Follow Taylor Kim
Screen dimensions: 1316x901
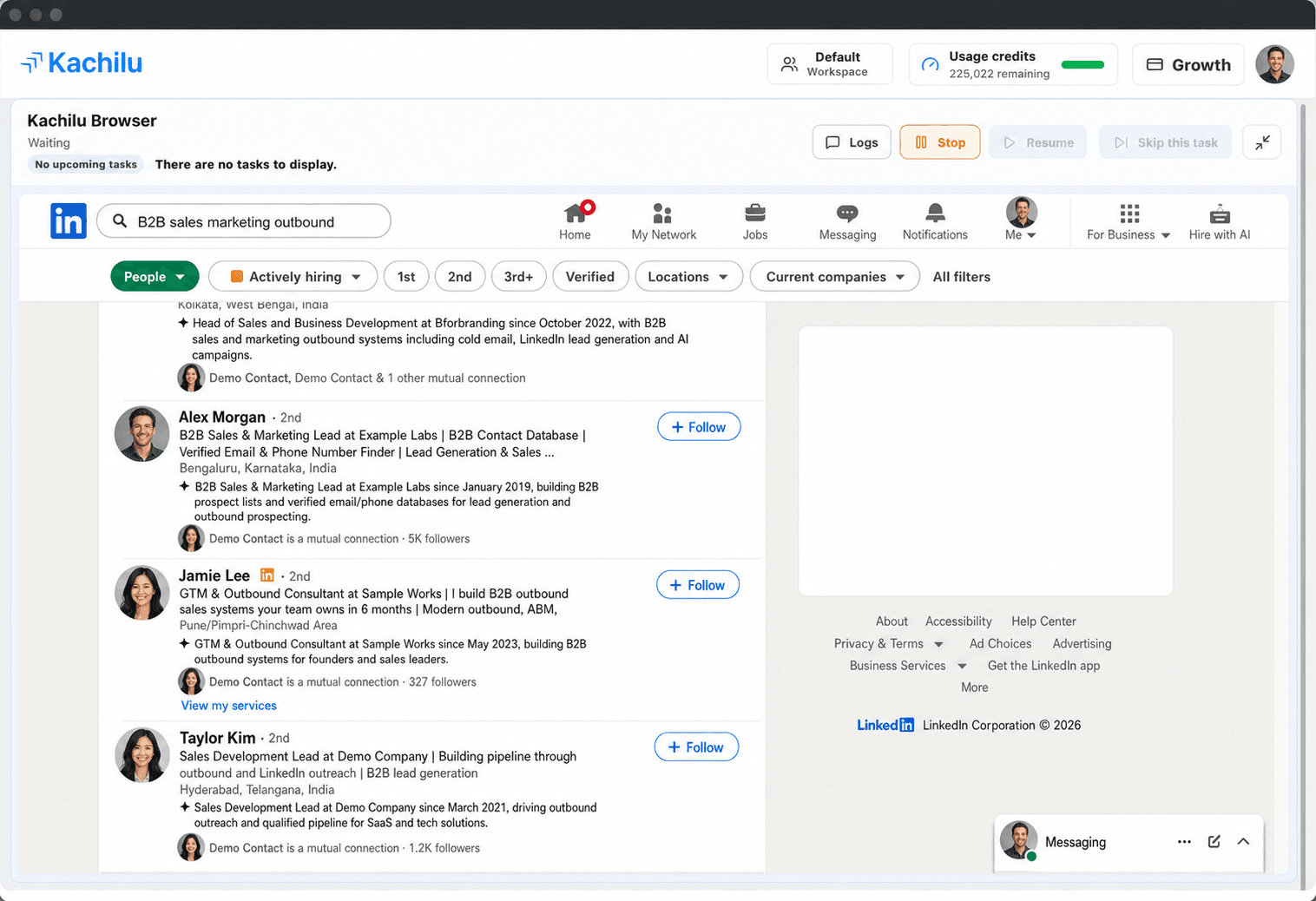(696, 747)
